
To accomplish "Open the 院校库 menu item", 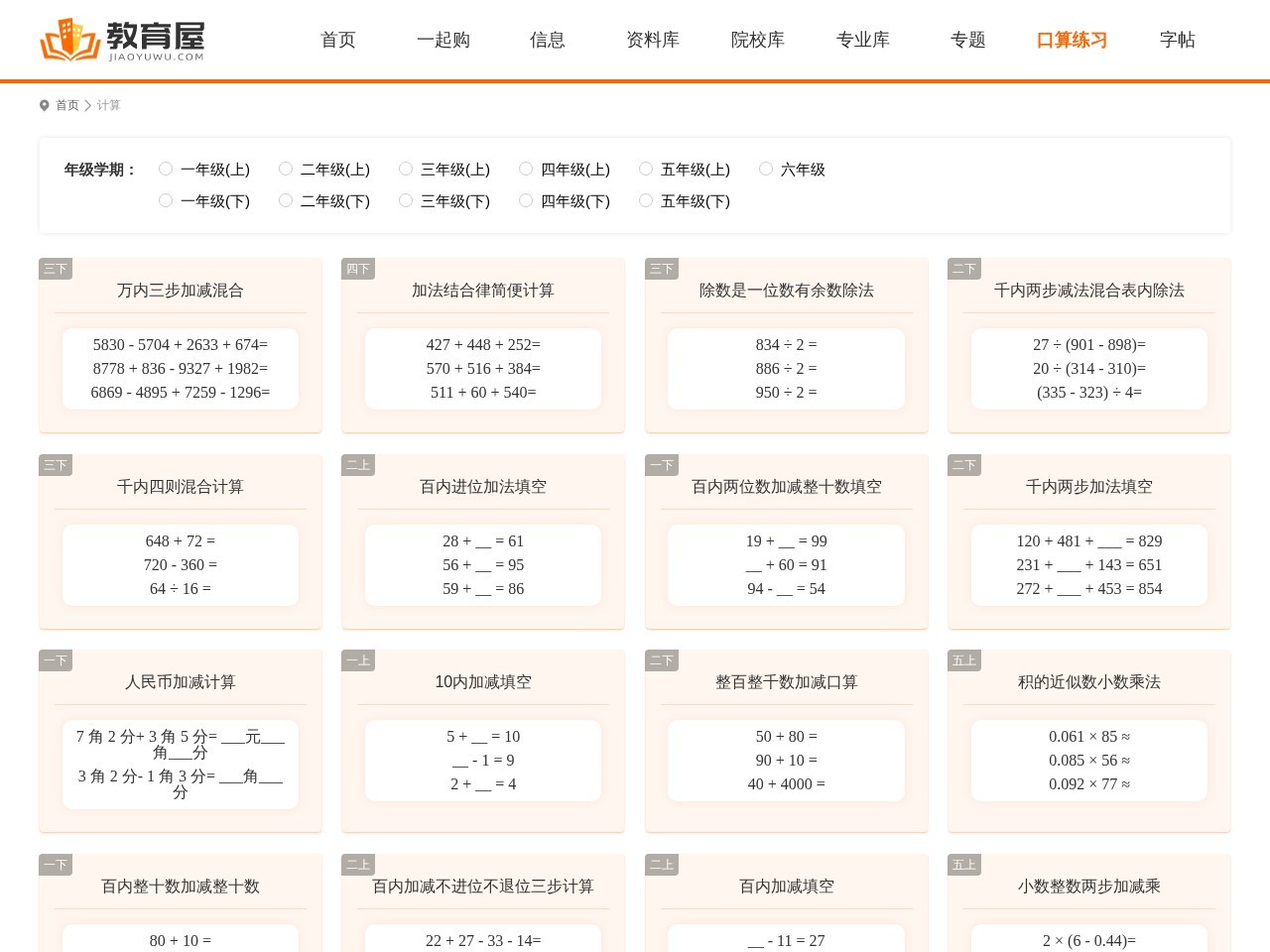I will [758, 40].
